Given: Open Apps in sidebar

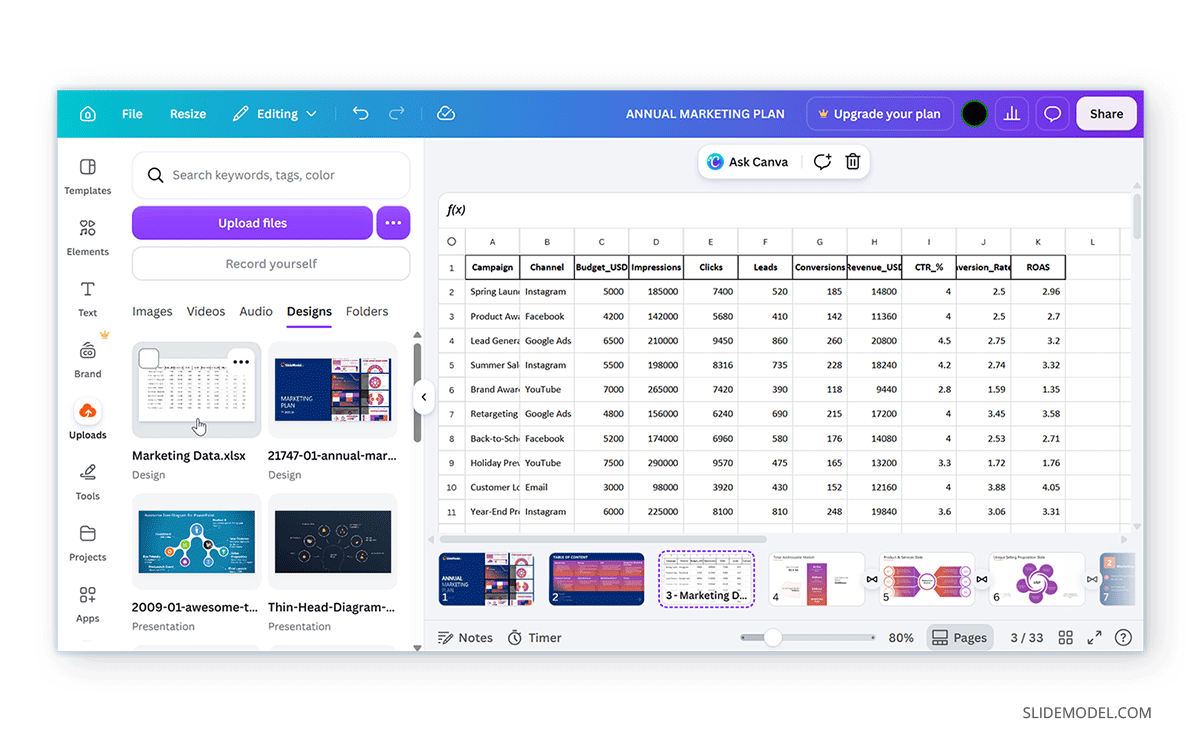Looking at the screenshot, I should point(88,604).
